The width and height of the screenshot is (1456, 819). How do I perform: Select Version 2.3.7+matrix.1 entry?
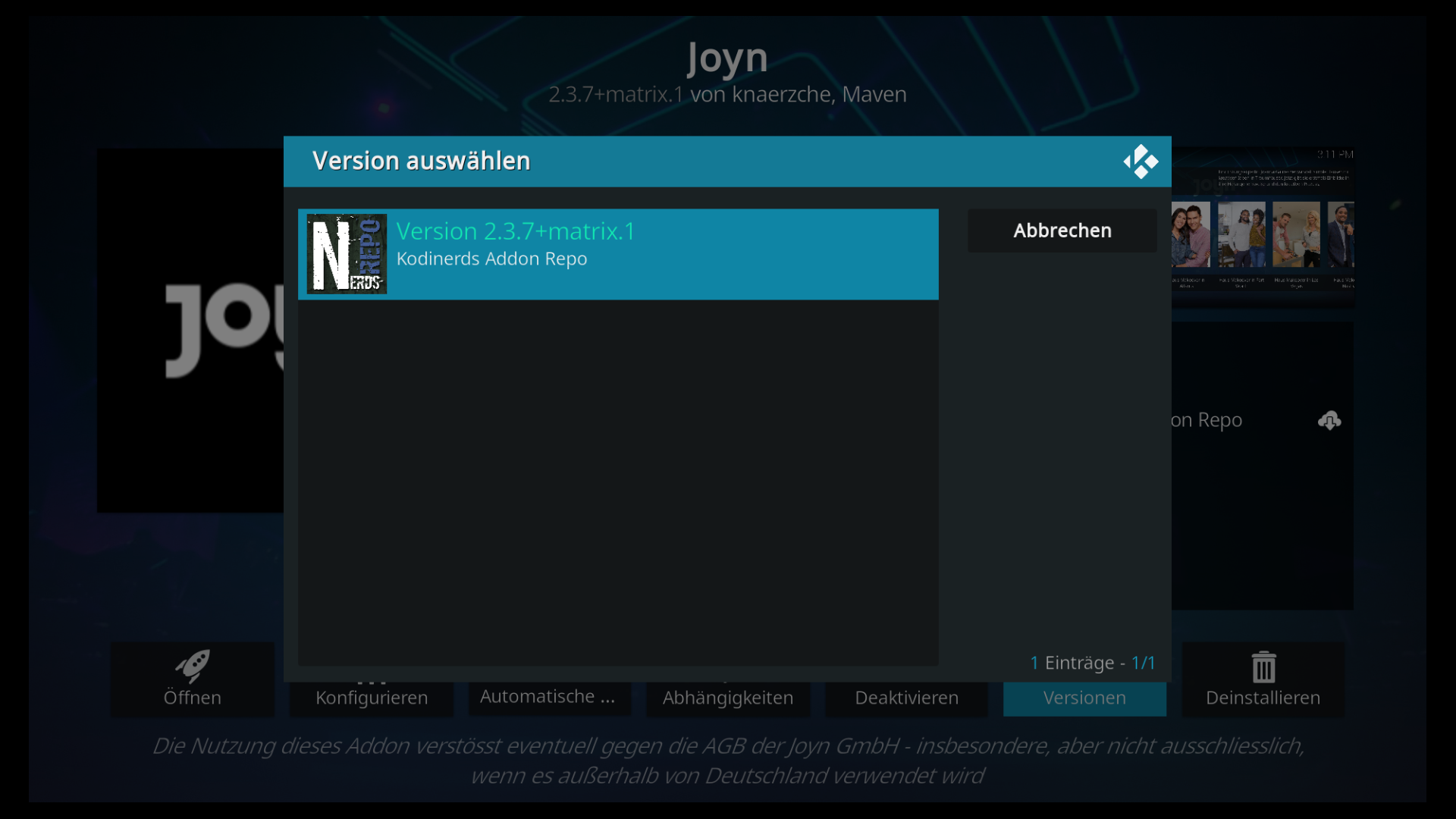click(x=618, y=254)
